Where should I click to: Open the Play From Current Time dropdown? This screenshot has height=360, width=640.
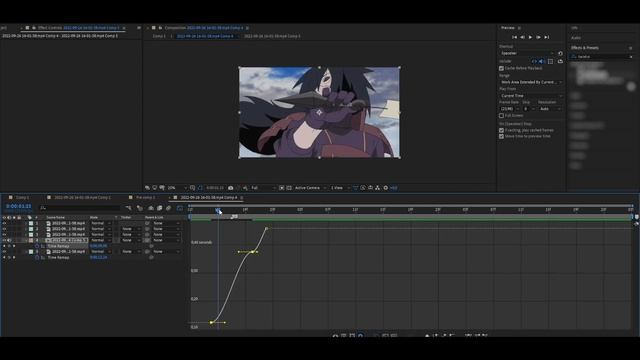[531, 96]
